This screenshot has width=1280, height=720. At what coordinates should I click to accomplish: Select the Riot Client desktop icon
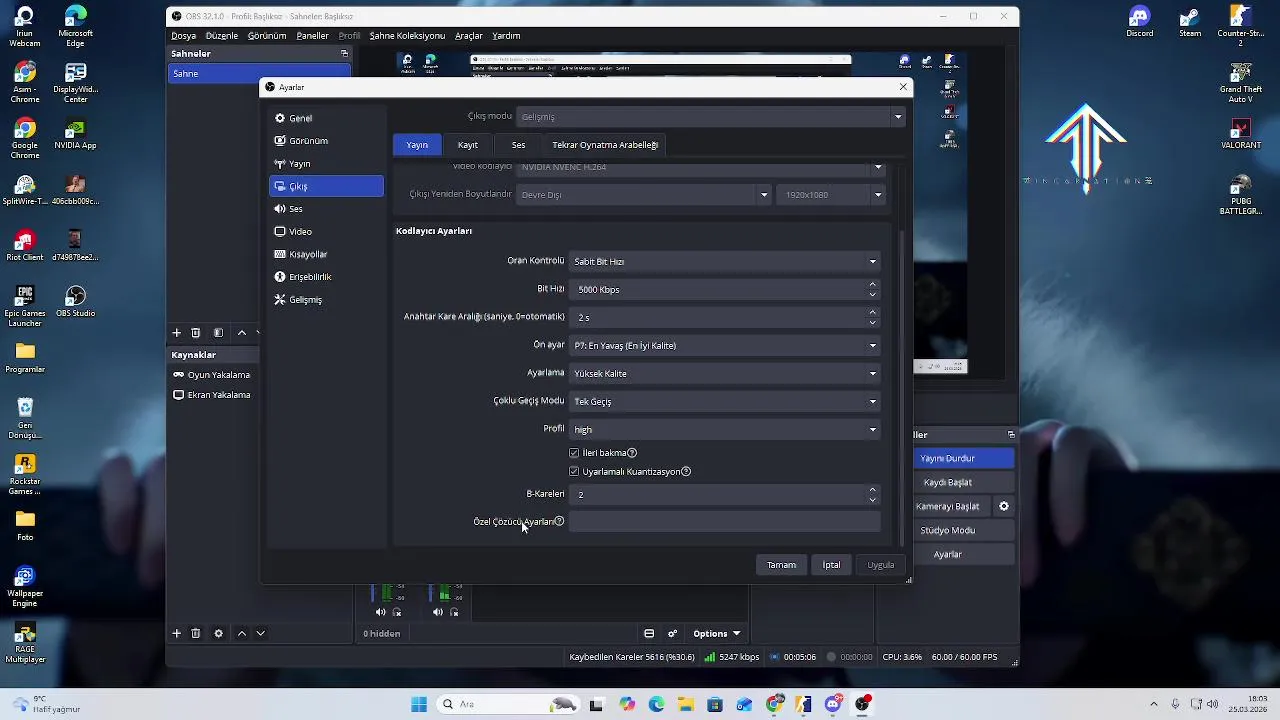(x=25, y=246)
